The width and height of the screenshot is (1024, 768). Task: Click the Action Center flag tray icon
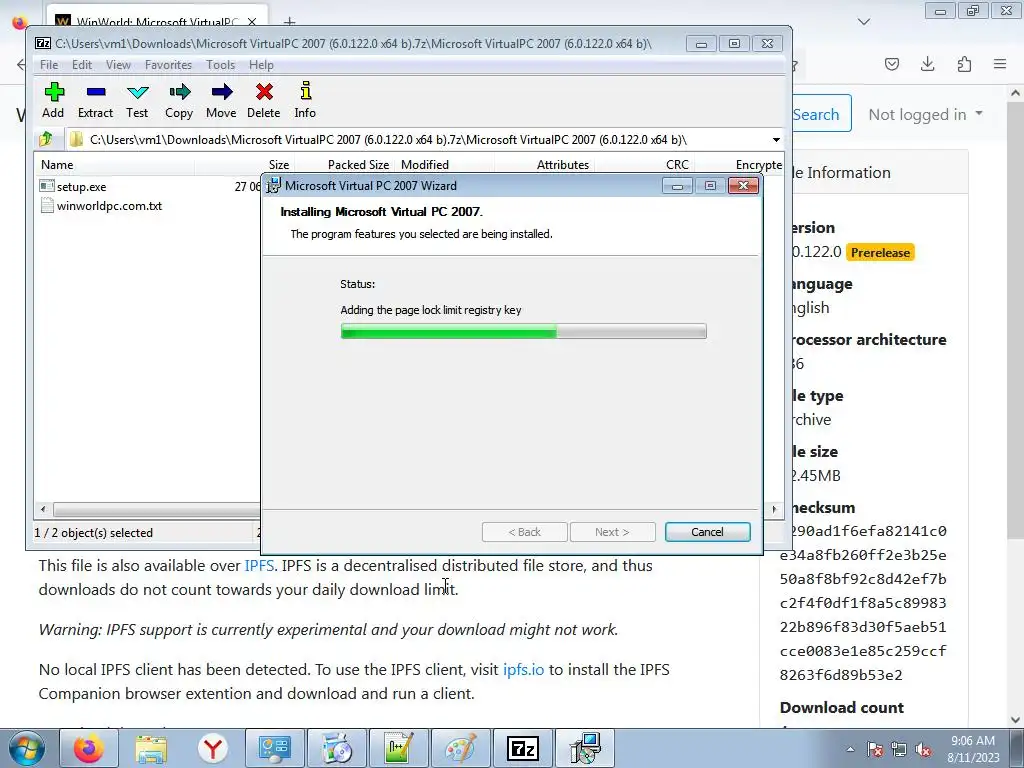point(875,749)
